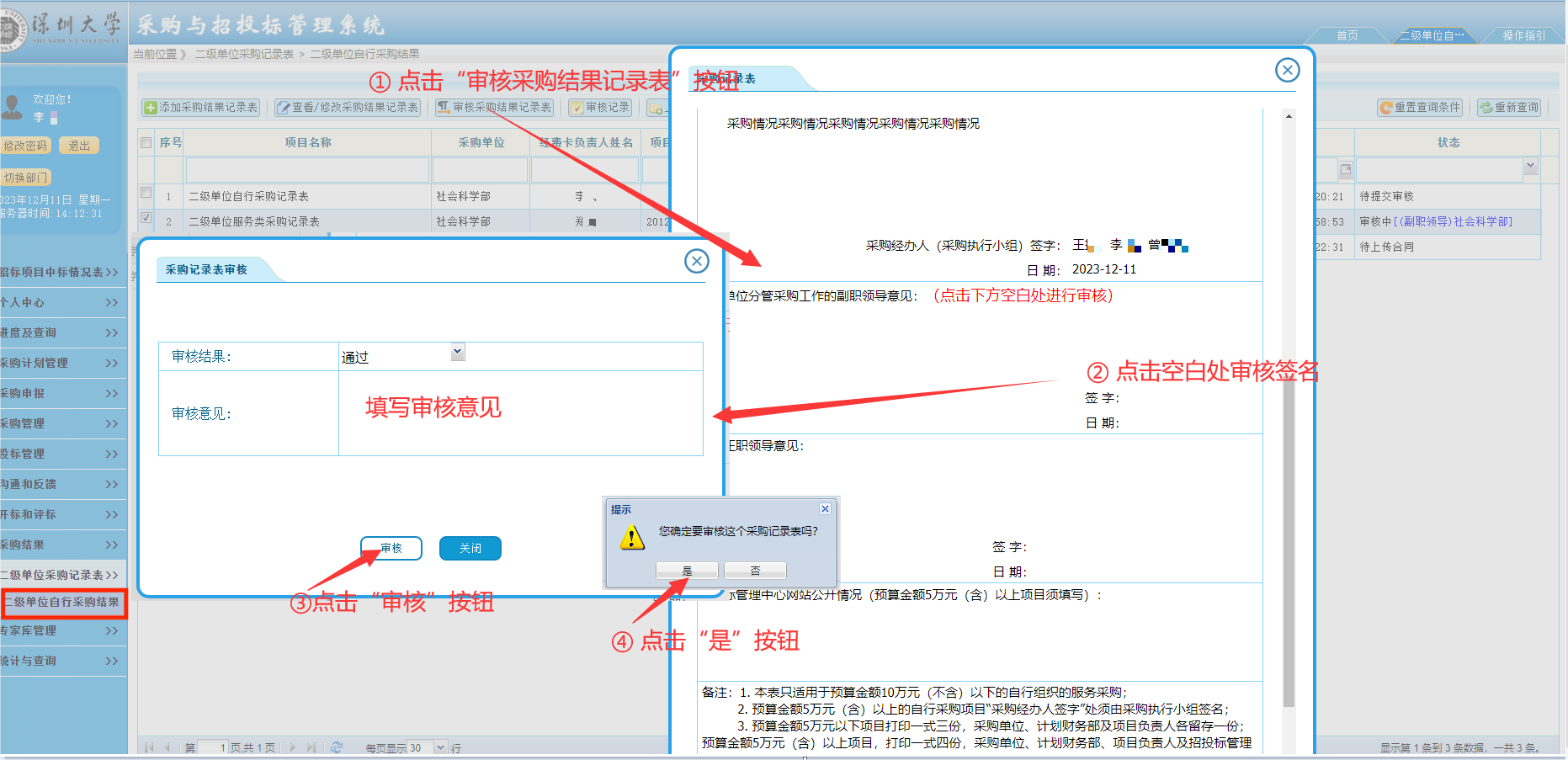This screenshot has width=1568, height=760.
Task: Open the 审核记录 toolbar button
Action: [x=600, y=108]
